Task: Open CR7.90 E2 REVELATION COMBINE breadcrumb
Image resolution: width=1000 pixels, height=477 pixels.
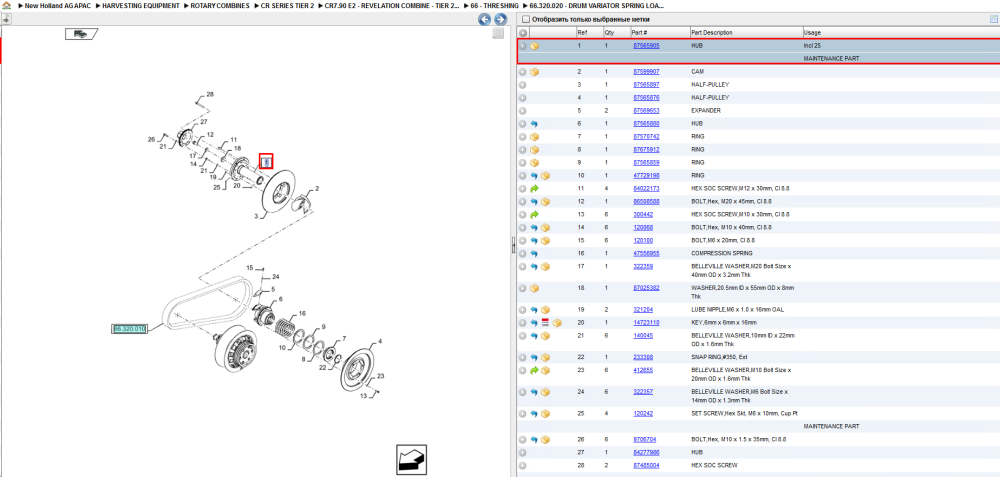Action: click(x=392, y=5)
